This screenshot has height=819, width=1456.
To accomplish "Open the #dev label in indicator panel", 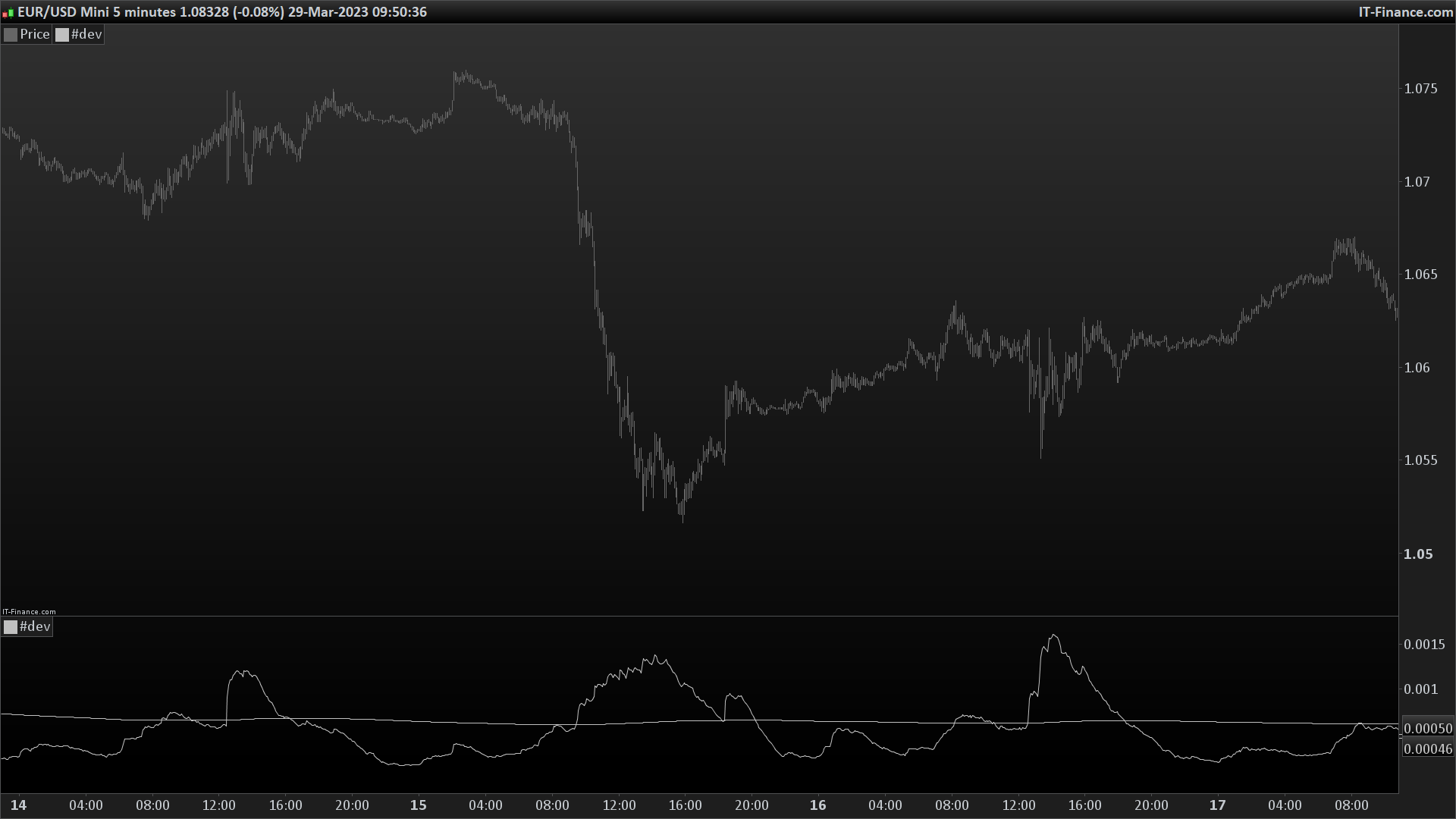I will [x=35, y=626].
